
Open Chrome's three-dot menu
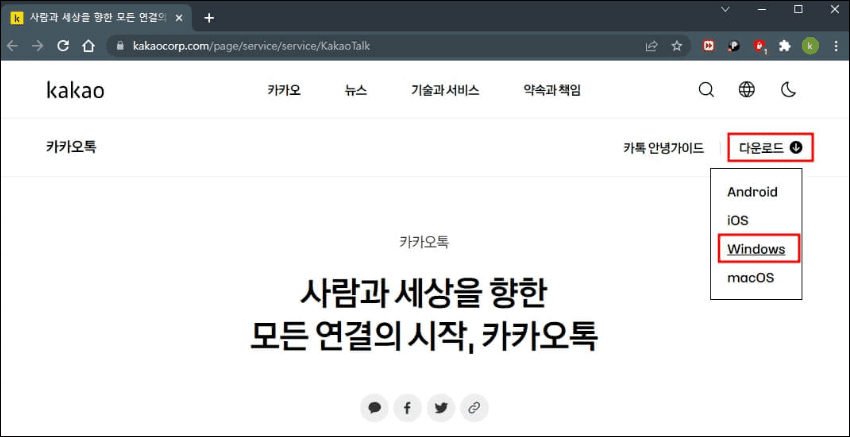point(834,46)
